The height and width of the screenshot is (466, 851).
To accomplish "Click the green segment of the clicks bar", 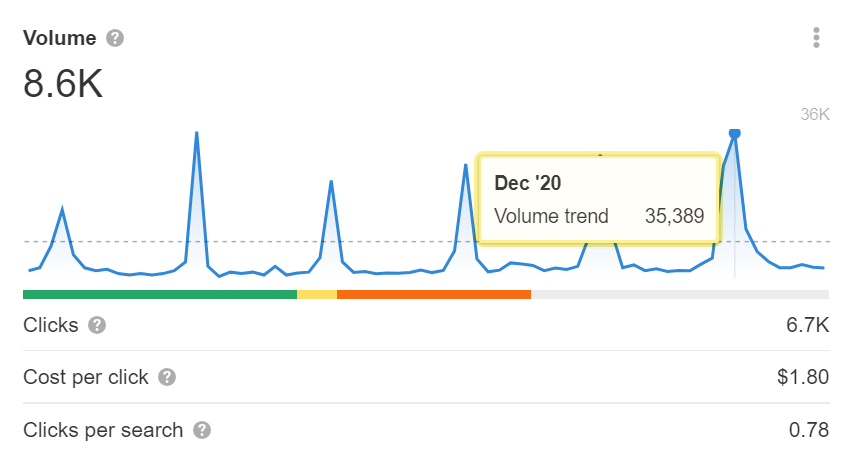I will pos(160,294).
